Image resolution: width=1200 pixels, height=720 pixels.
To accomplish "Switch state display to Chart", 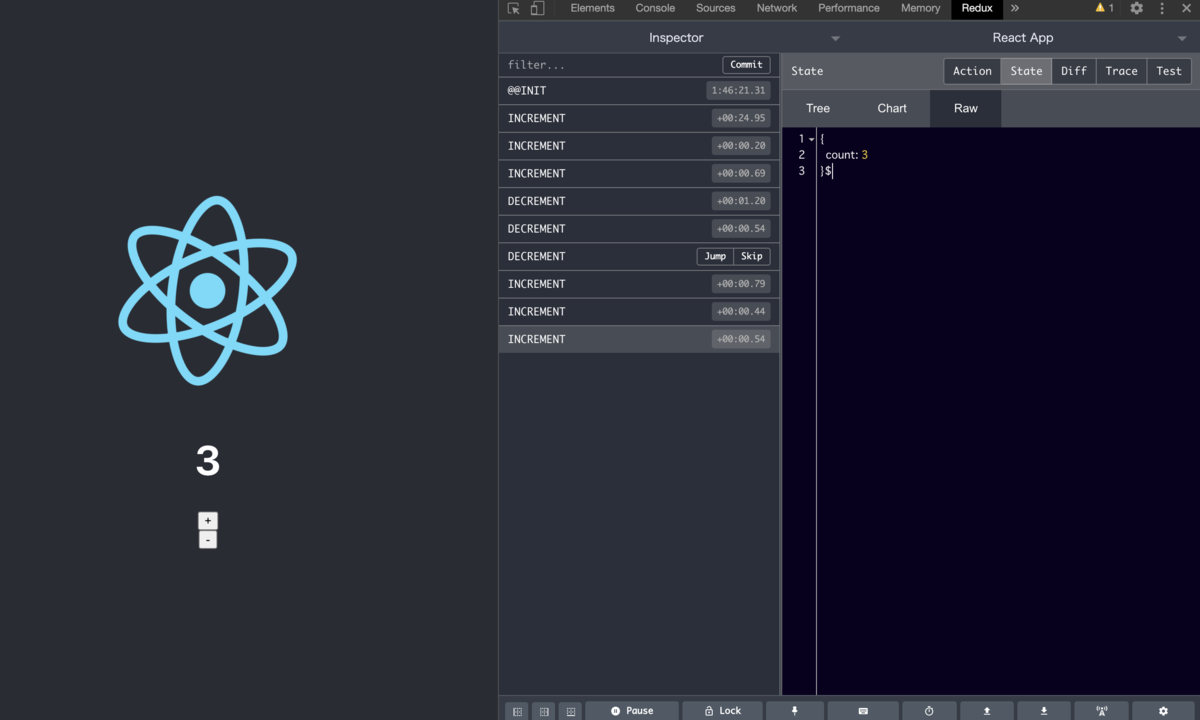I will tap(892, 108).
